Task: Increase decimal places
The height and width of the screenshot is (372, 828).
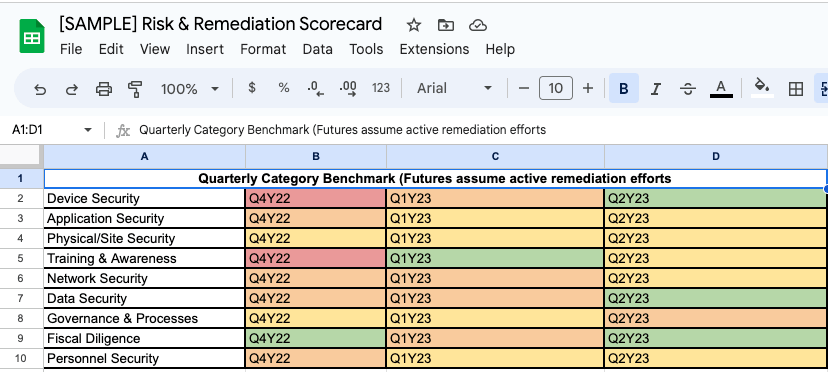Action: point(349,89)
